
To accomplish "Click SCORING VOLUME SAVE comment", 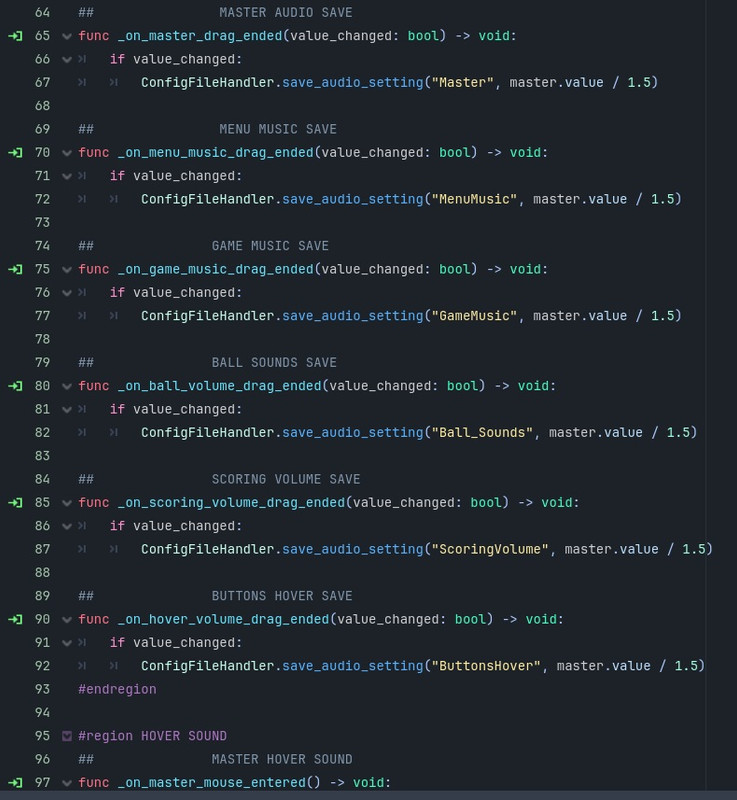I will click(x=286, y=480).
